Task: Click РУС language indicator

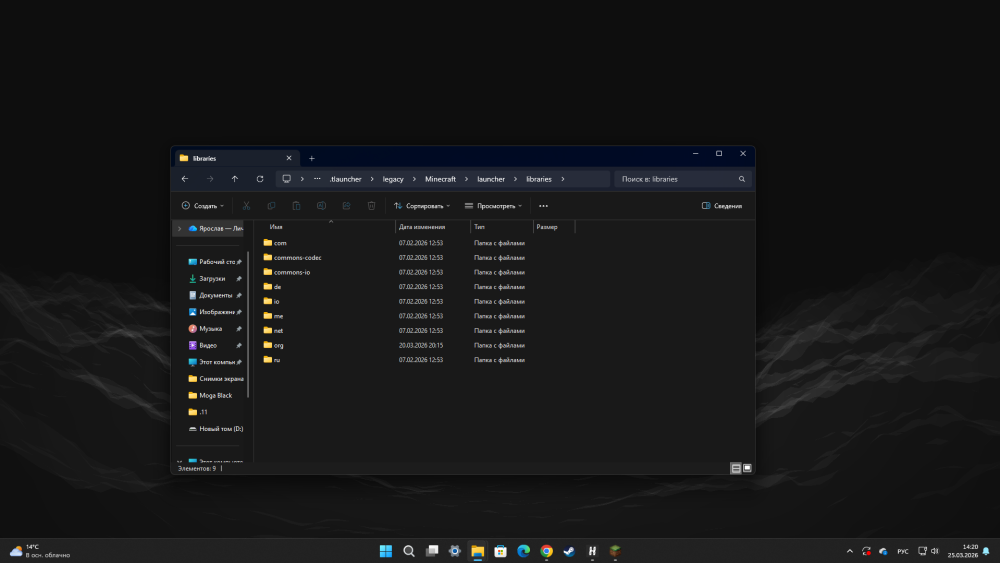Action: [902, 551]
